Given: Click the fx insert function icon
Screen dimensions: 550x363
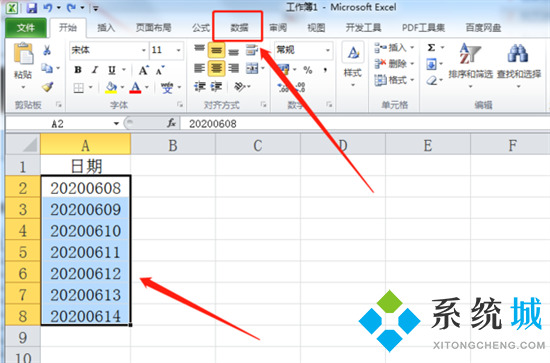Looking at the screenshot, I should tap(171, 123).
